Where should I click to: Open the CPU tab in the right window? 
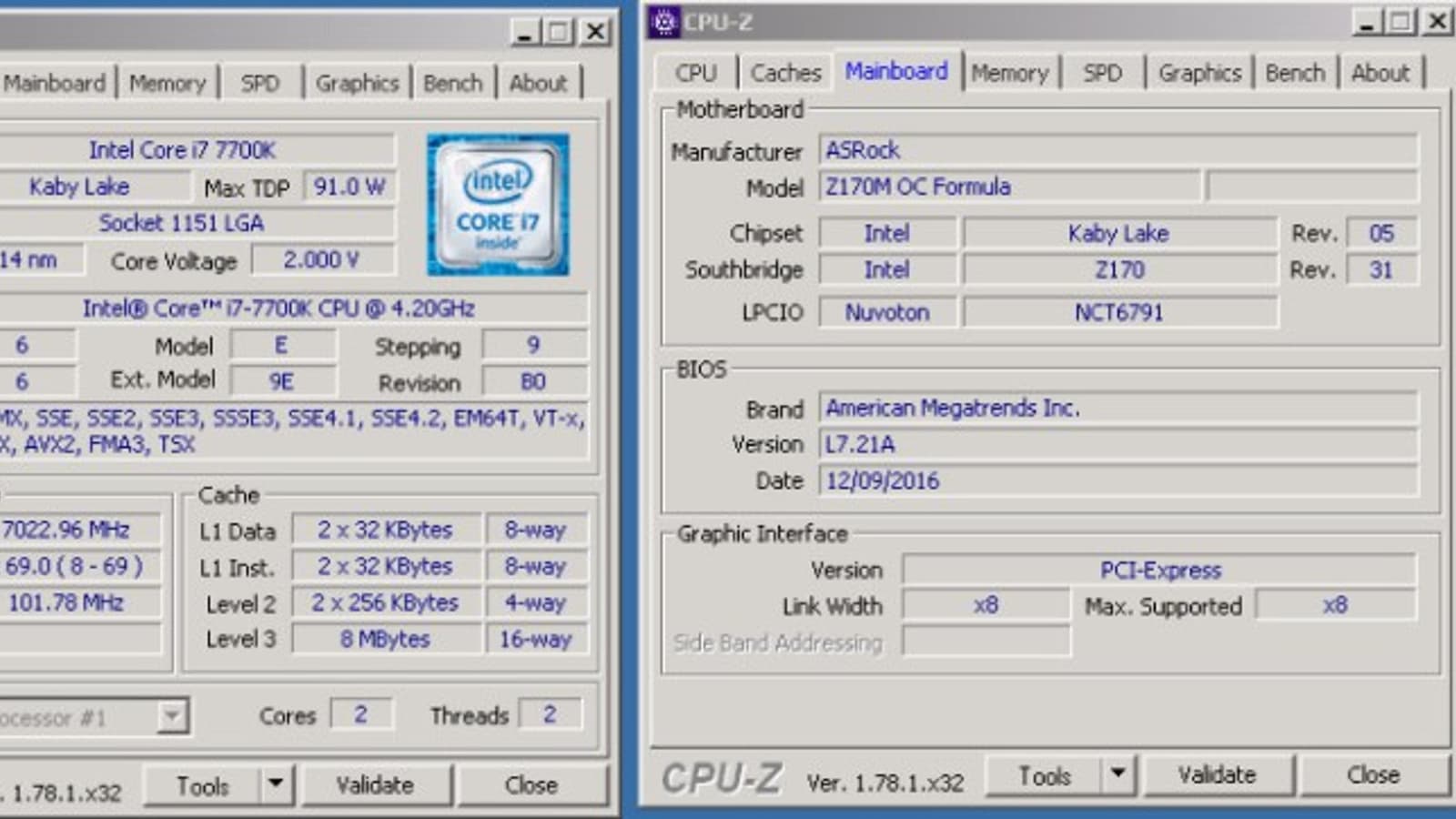[696, 73]
